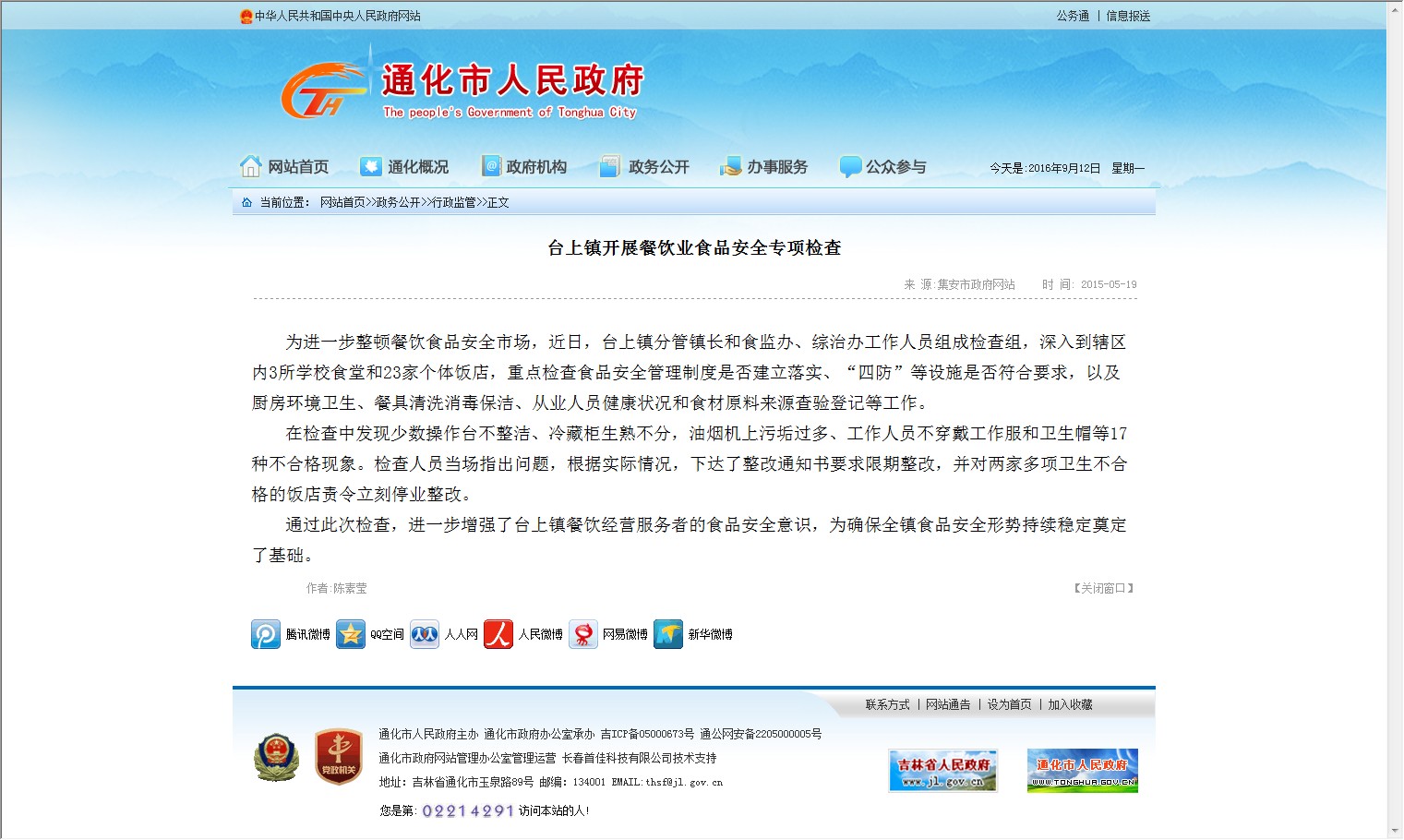
Task: Click the red 党政机关 shield icon
Action: point(338,757)
